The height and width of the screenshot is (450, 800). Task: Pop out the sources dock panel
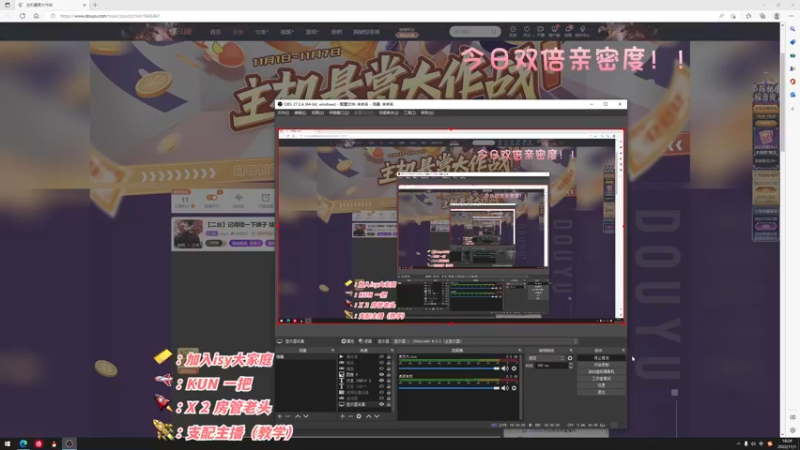[392, 351]
